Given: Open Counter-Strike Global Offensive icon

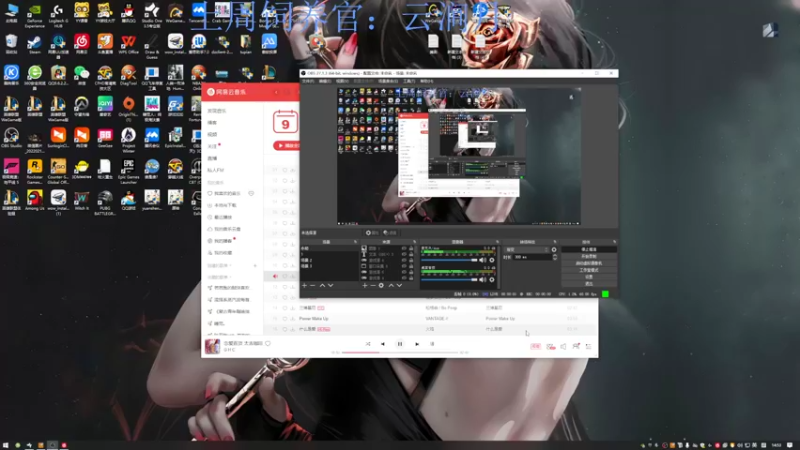Looking at the screenshot, I should click(58, 171).
